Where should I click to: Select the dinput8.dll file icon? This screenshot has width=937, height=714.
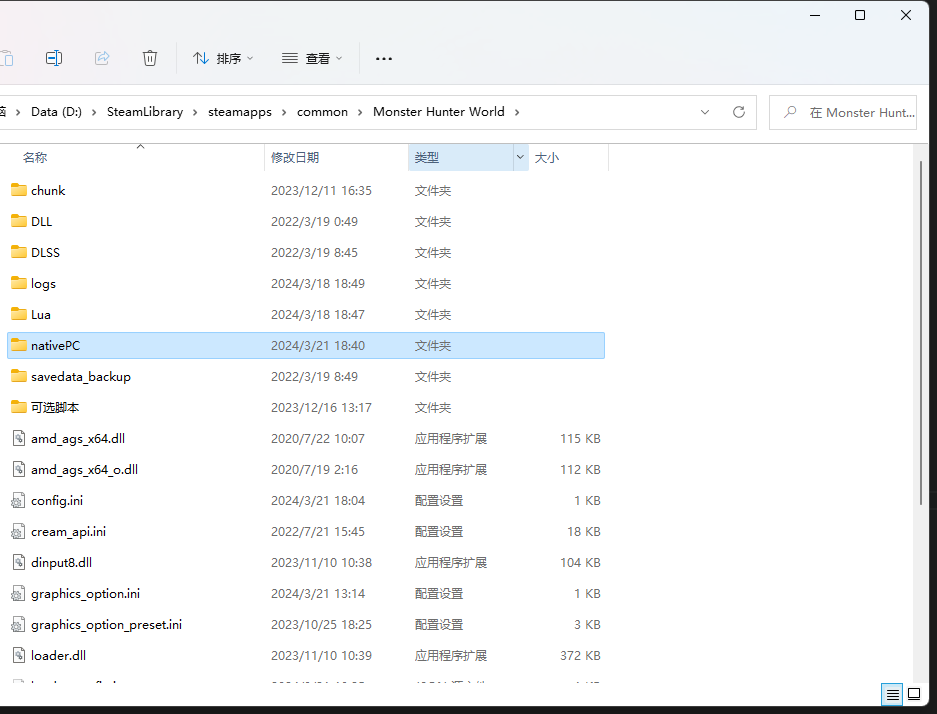(19, 563)
